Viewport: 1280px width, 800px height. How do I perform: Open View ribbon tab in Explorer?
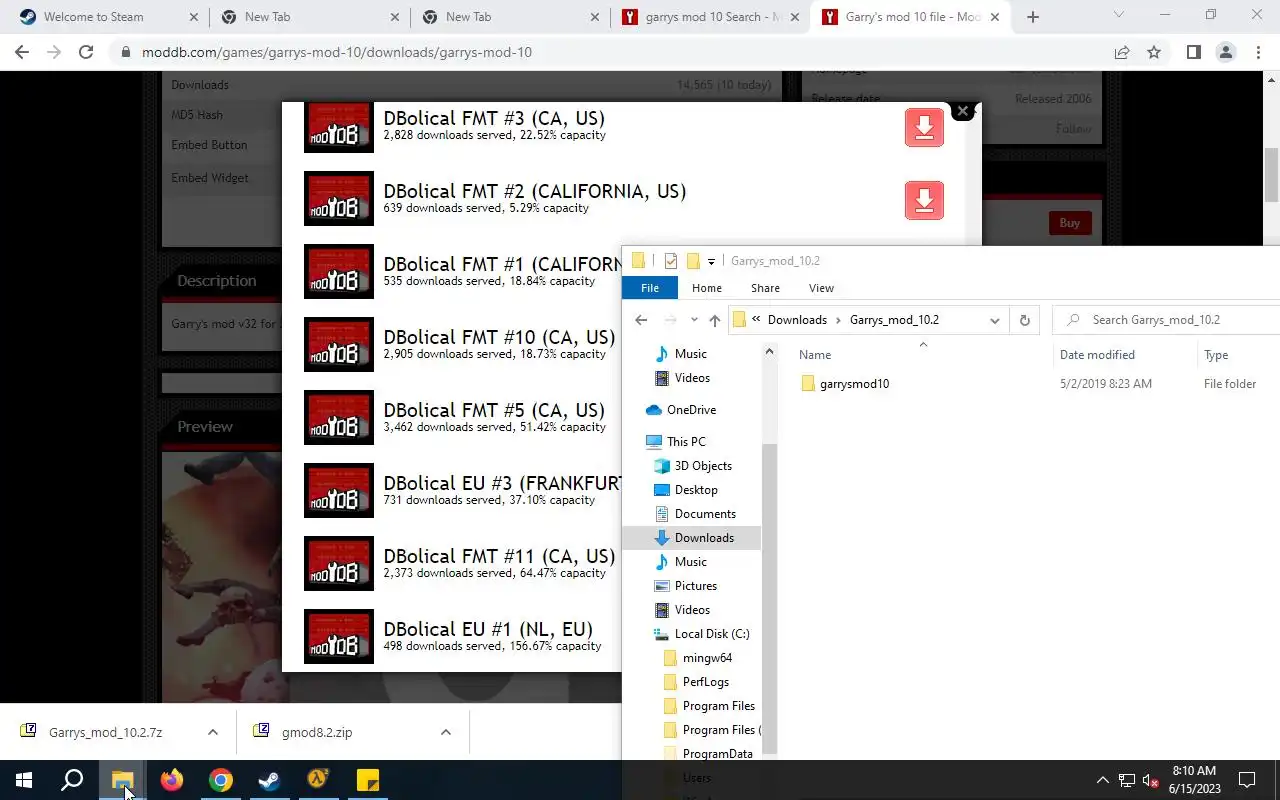[821, 288]
